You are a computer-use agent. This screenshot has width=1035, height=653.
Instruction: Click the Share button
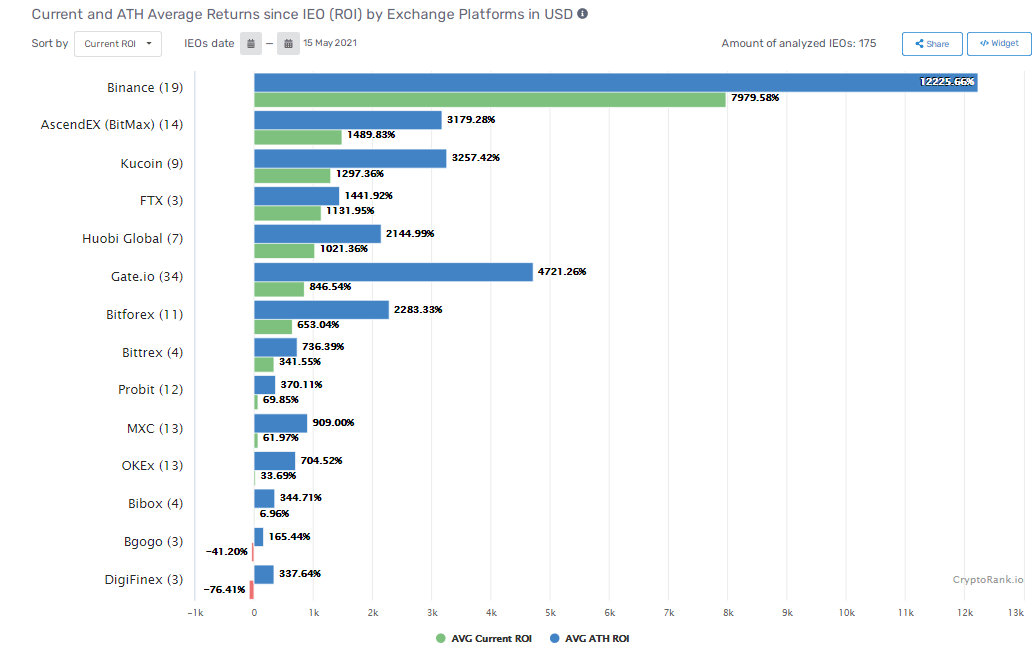pyautogui.click(x=932, y=44)
